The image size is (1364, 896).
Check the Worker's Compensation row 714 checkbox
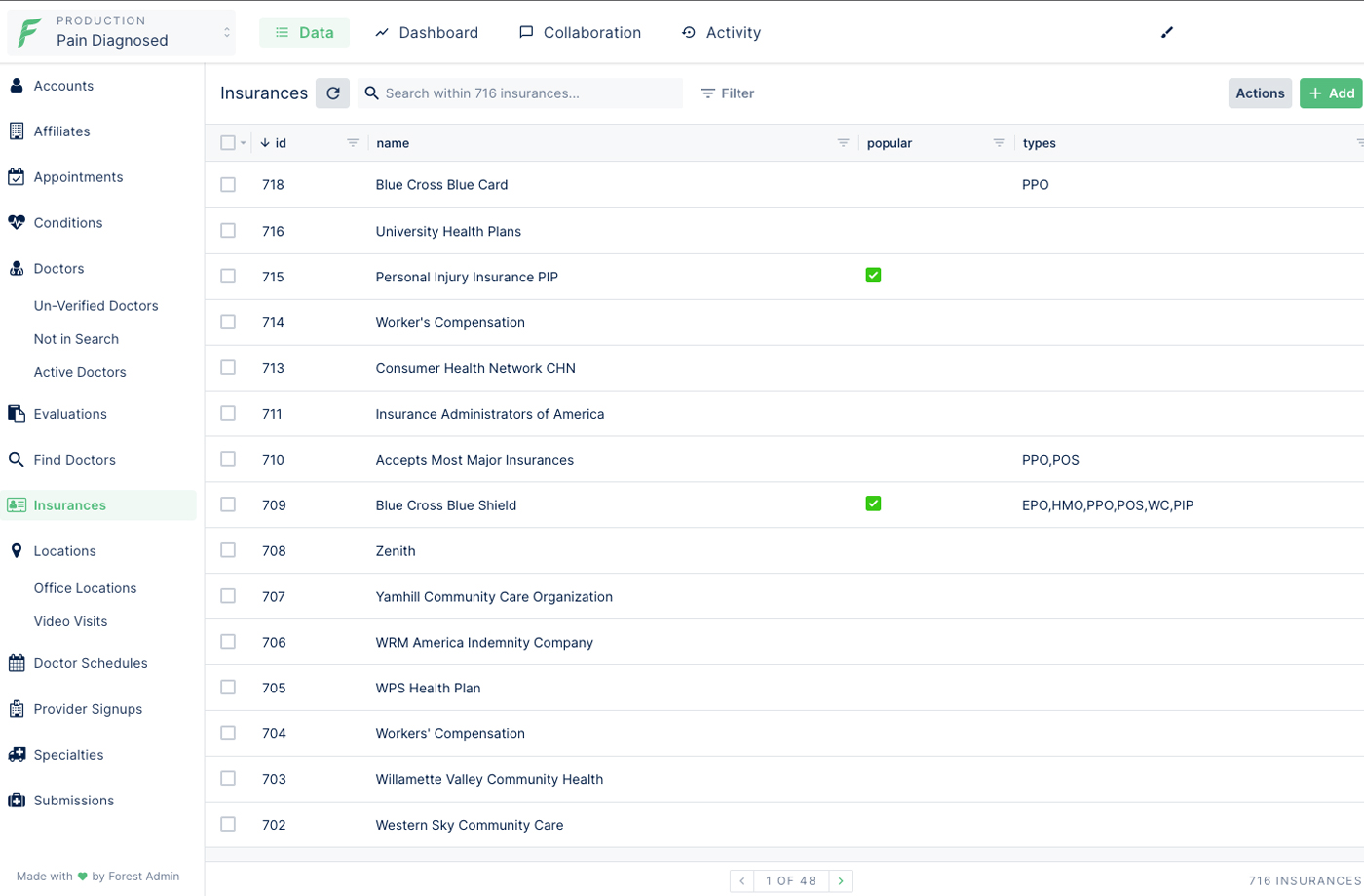(228, 322)
